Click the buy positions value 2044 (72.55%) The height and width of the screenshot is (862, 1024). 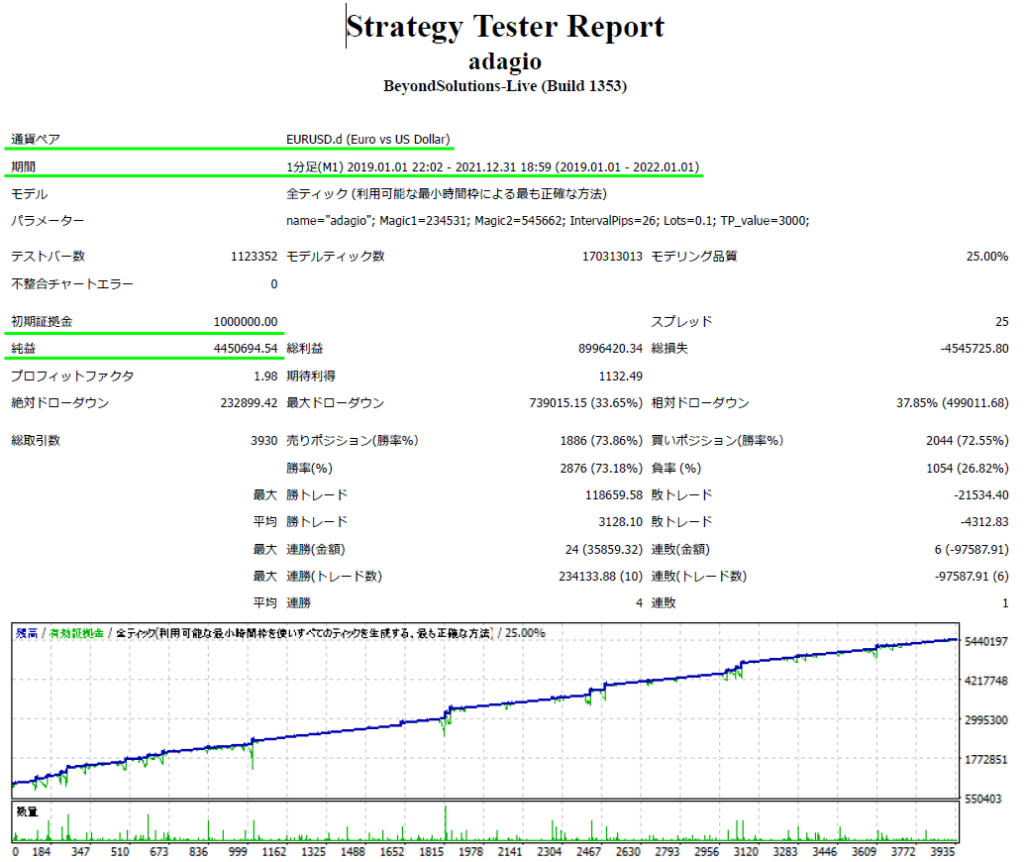967,441
